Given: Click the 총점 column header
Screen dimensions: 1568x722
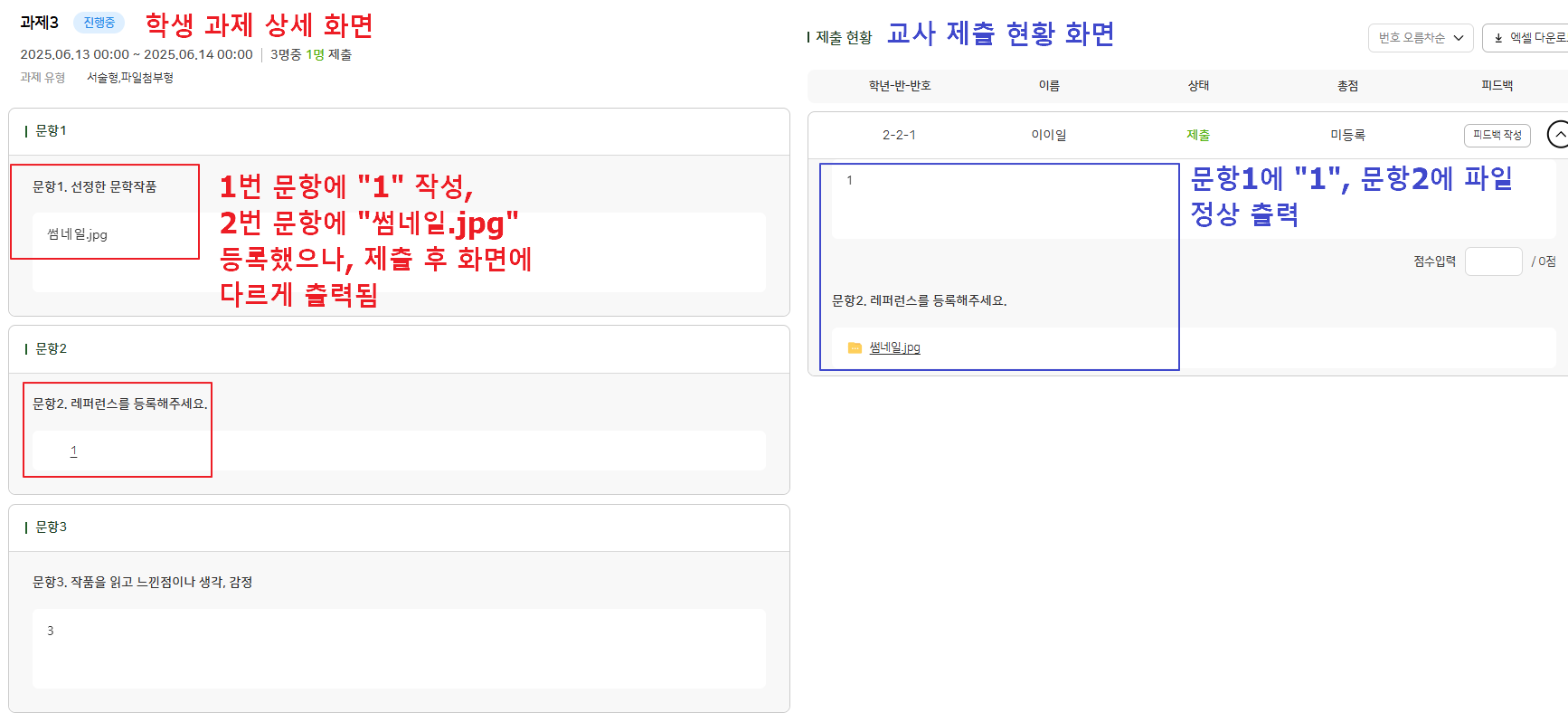Looking at the screenshot, I should pos(1347,86).
